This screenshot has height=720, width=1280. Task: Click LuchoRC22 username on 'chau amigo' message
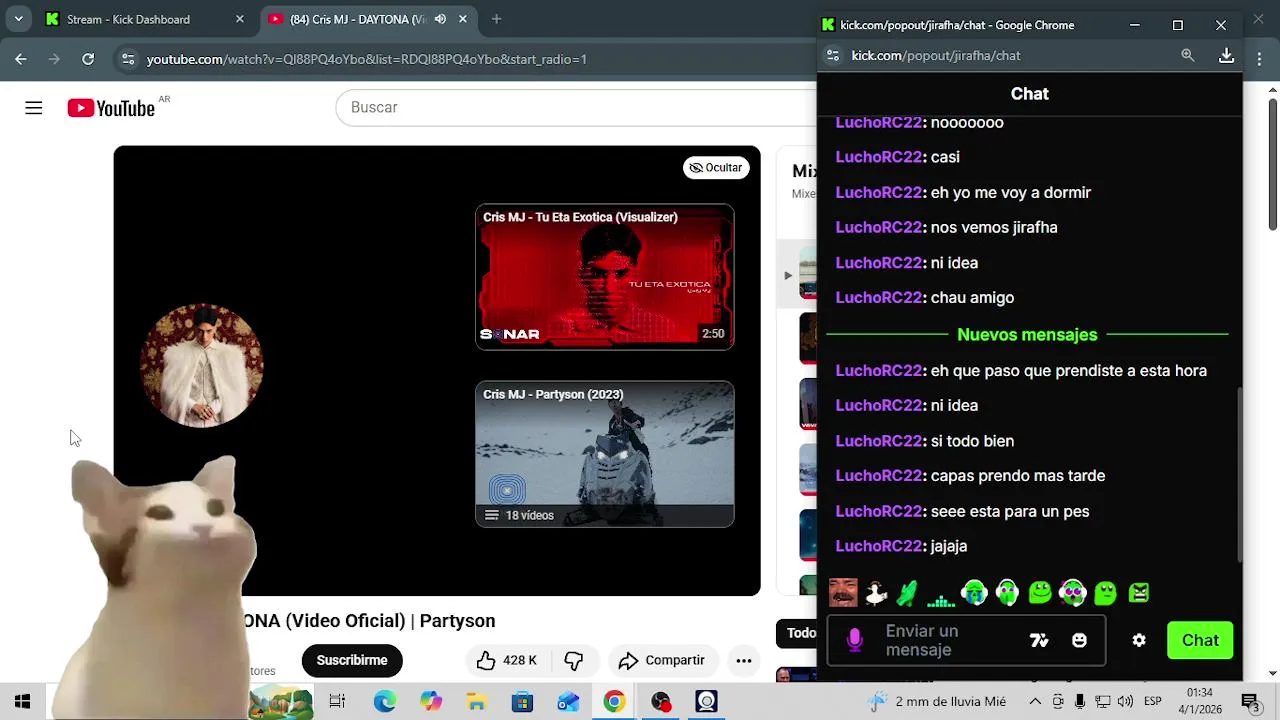pyautogui.click(x=879, y=298)
